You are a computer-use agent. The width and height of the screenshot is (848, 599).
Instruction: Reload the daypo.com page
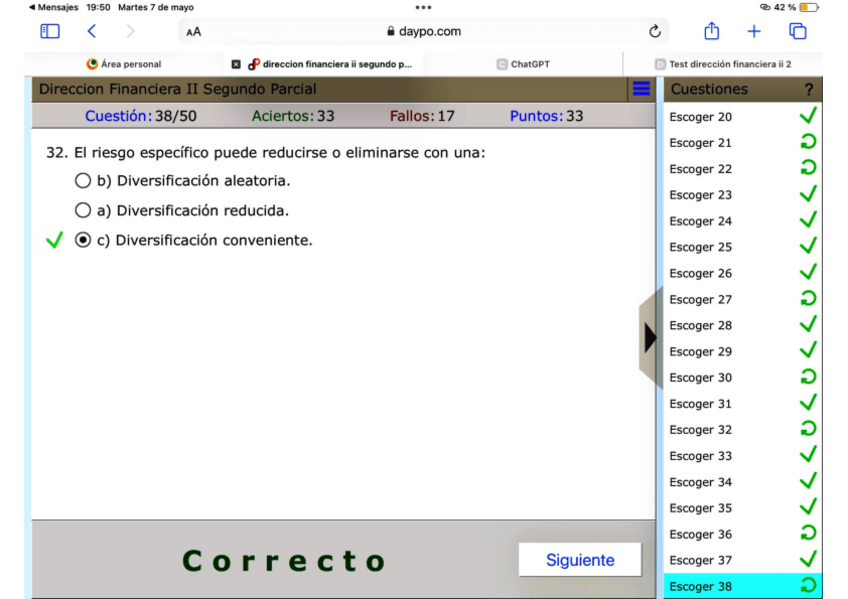(655, 31)
